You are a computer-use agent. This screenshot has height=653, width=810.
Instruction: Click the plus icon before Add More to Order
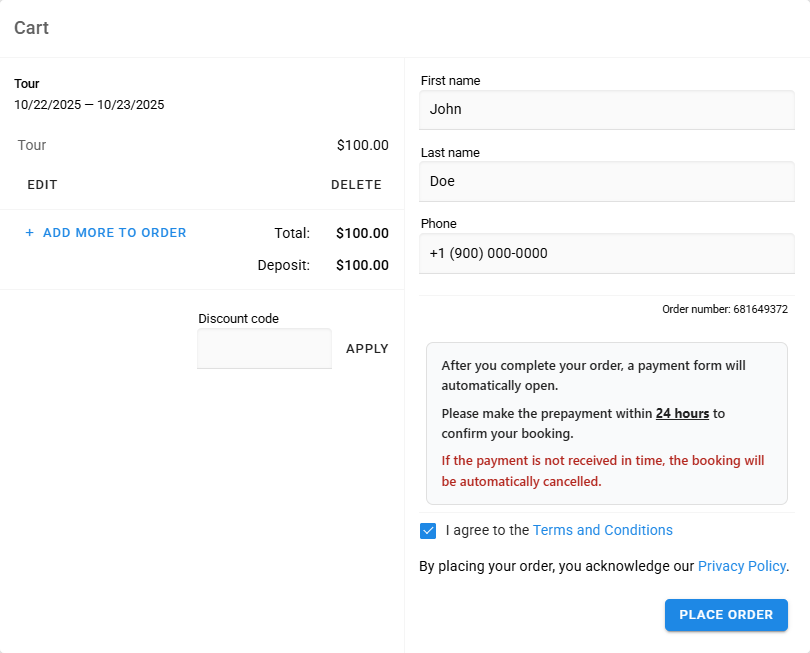tap(30, 233)
